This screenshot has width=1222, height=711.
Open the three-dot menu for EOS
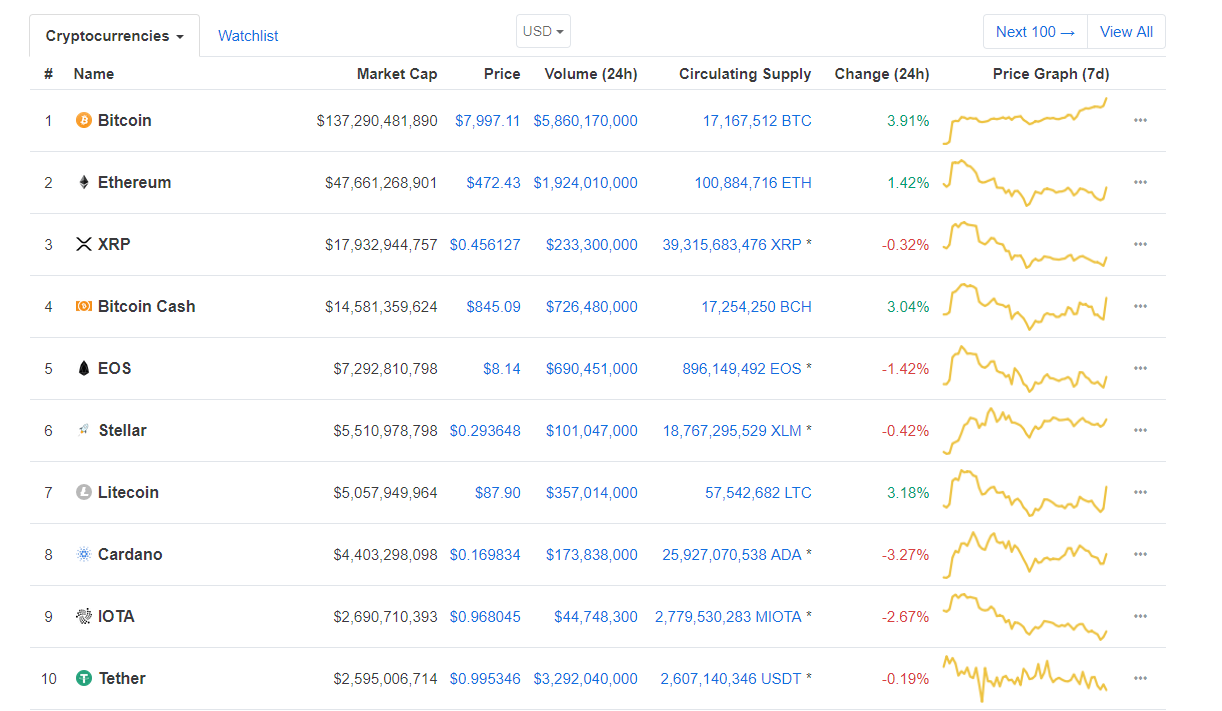[1140, 368]
